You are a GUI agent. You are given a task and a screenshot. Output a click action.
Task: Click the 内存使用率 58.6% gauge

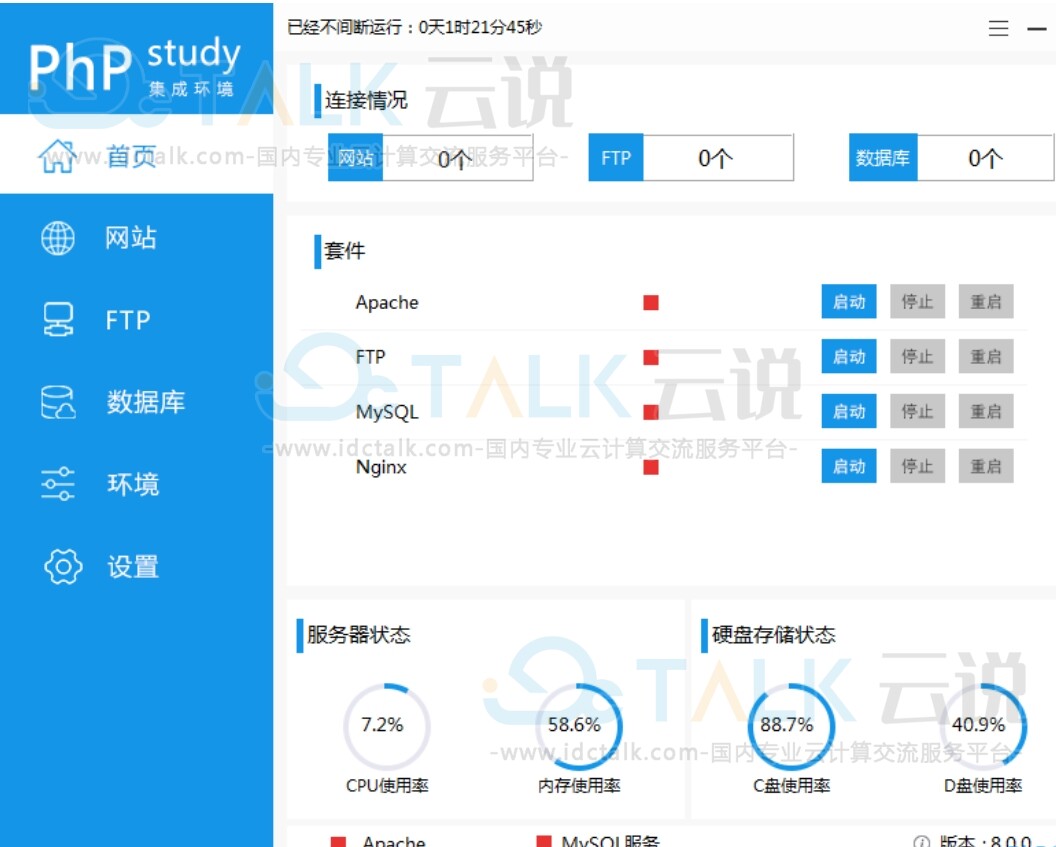pyautogui.click(x=579, y=727)
